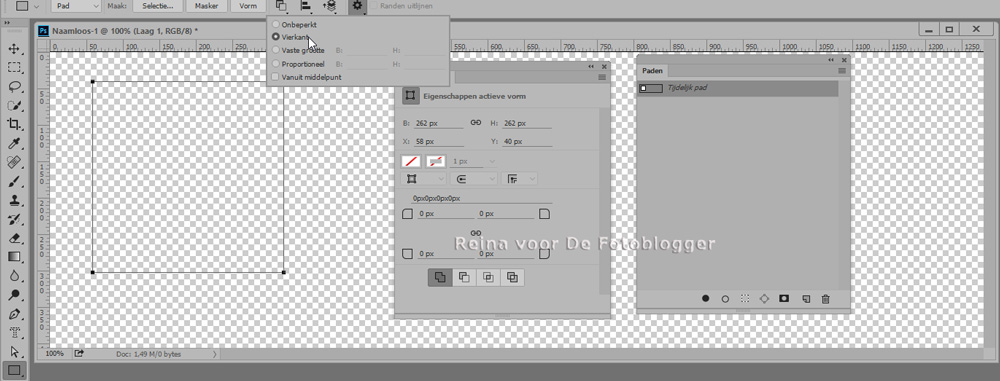Select the Rectangular Marquee tool
The width and height of the screenshot is (1000, 381).
pos(14,67)
